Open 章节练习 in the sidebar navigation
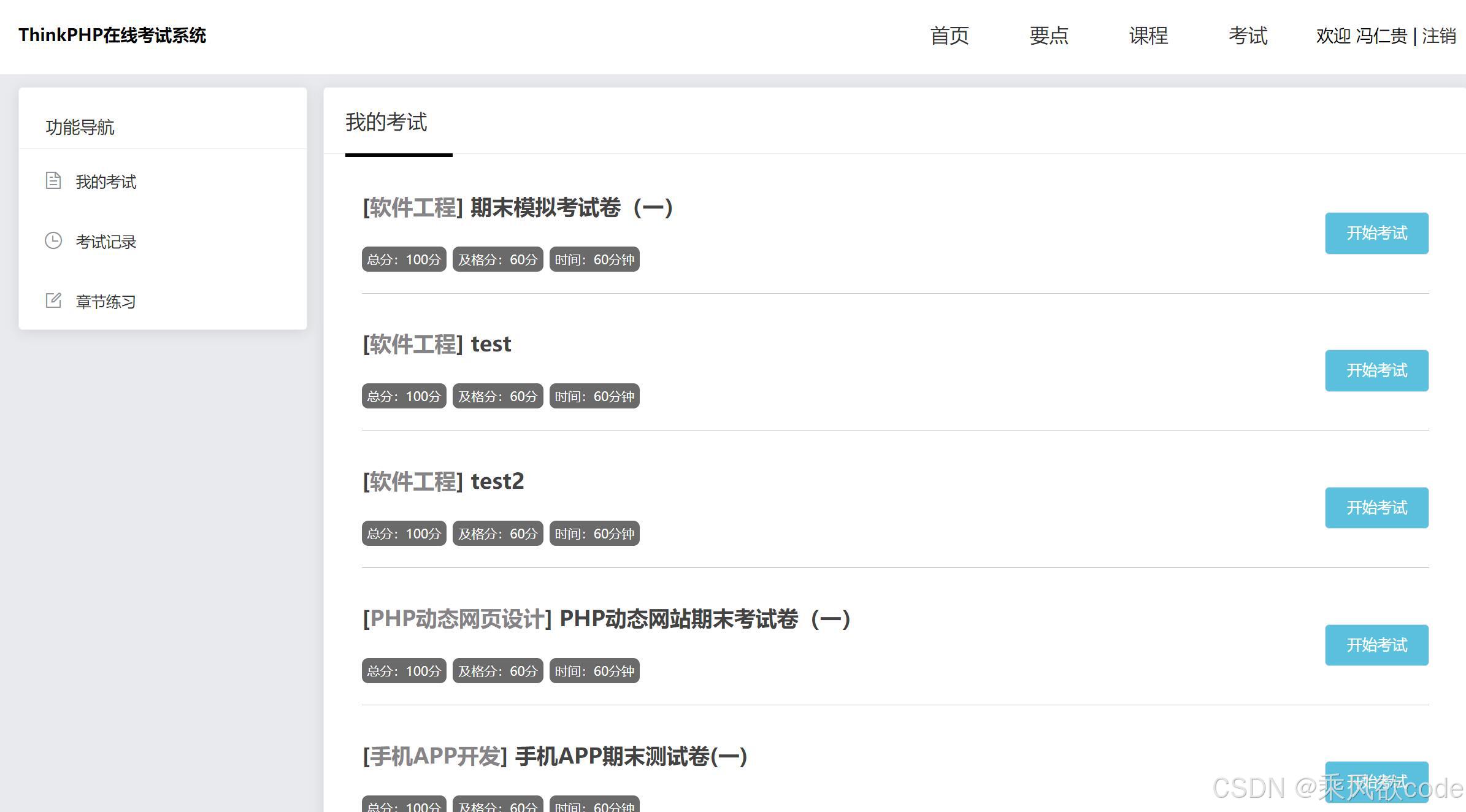 pyautogui.click(x=106, y=302)
